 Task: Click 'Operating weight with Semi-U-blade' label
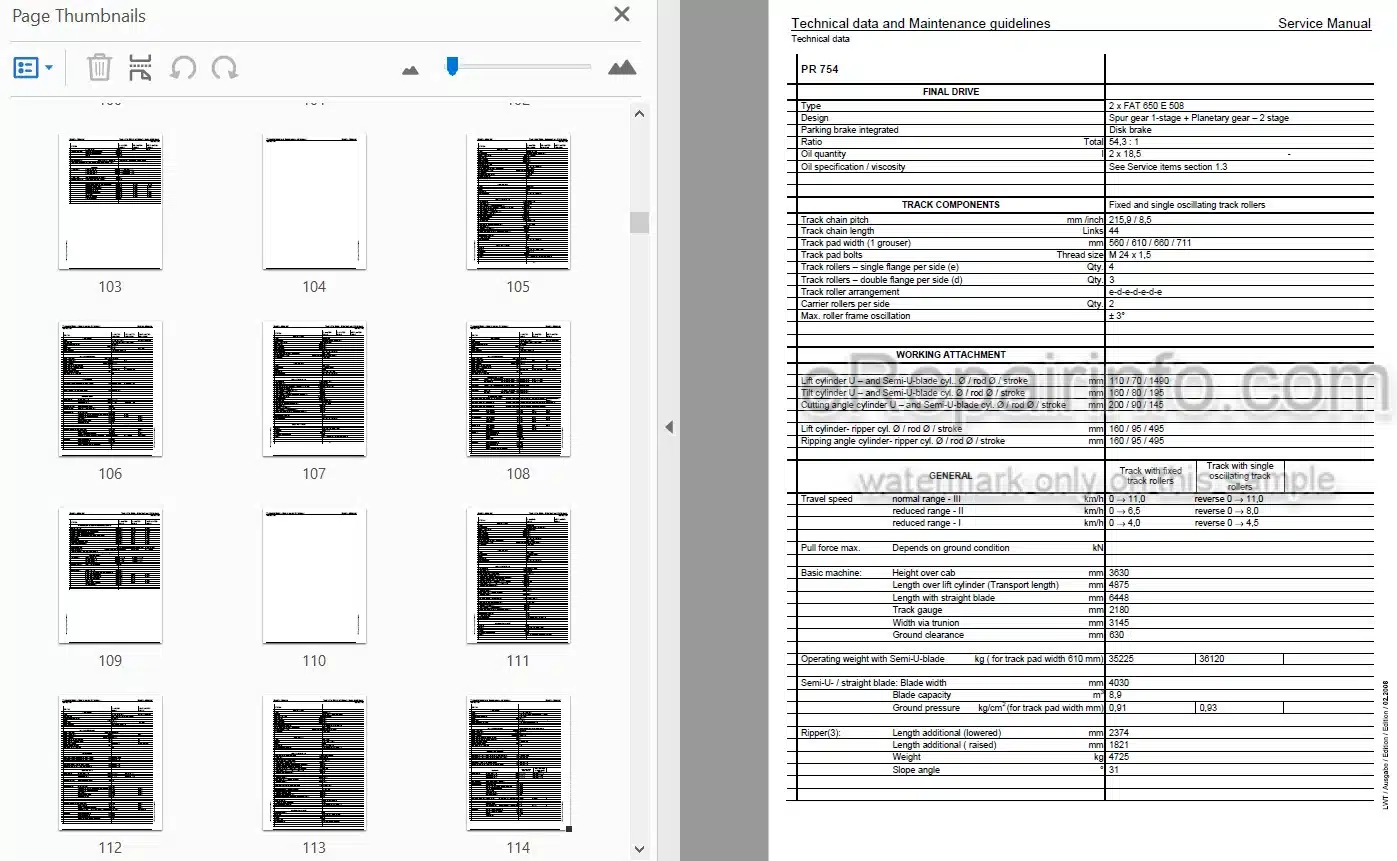pyautogui.click(x=873, y=659)
